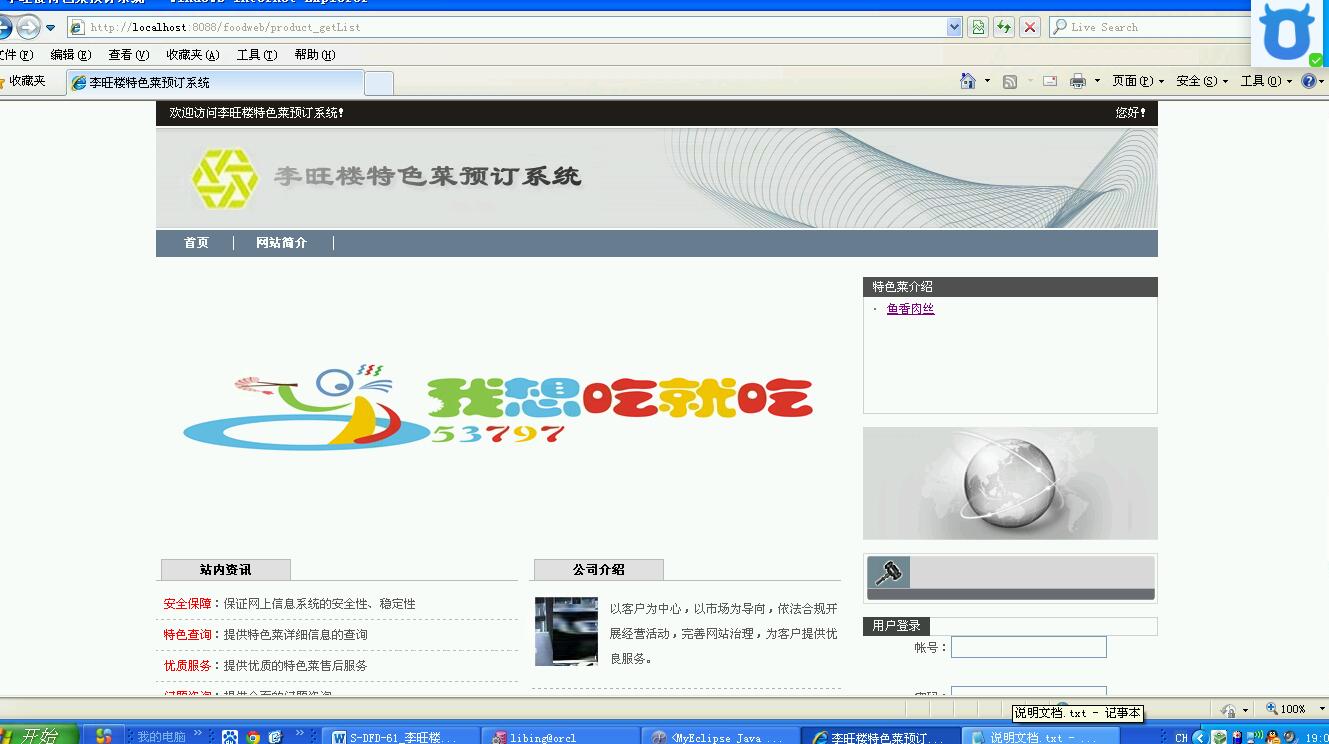This screenshot has height=744, width=1329.
Task: Click the 公司介绍 section tab
Action: 599,570
